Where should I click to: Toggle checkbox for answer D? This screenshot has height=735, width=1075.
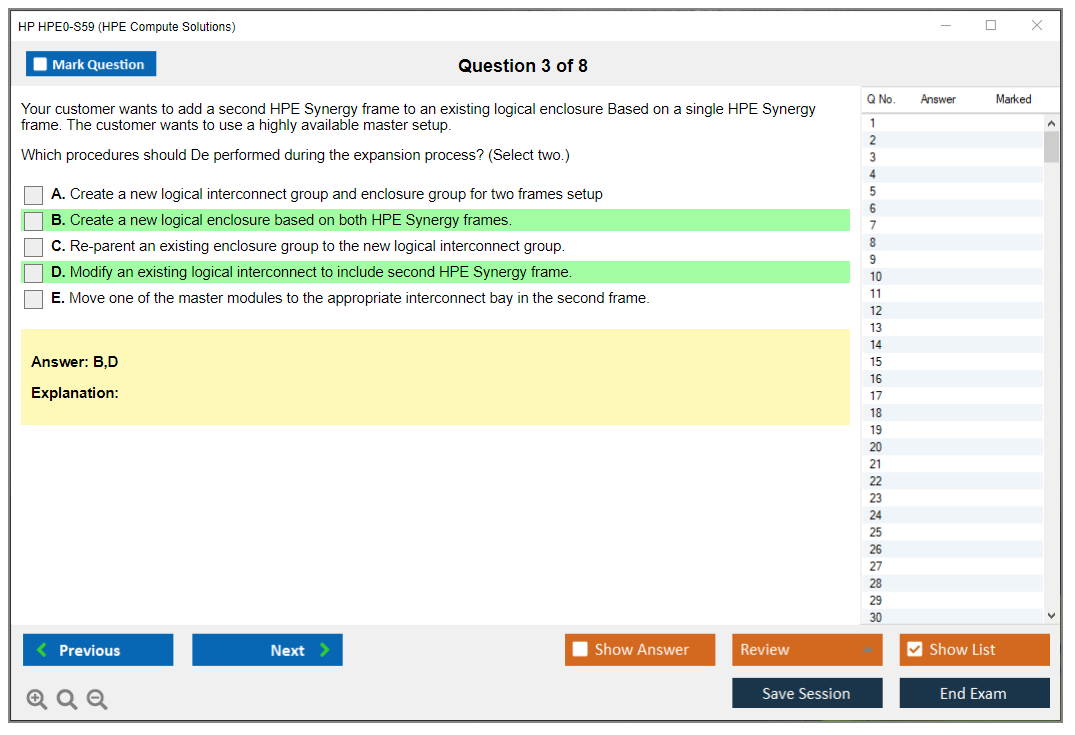[34, 273]
